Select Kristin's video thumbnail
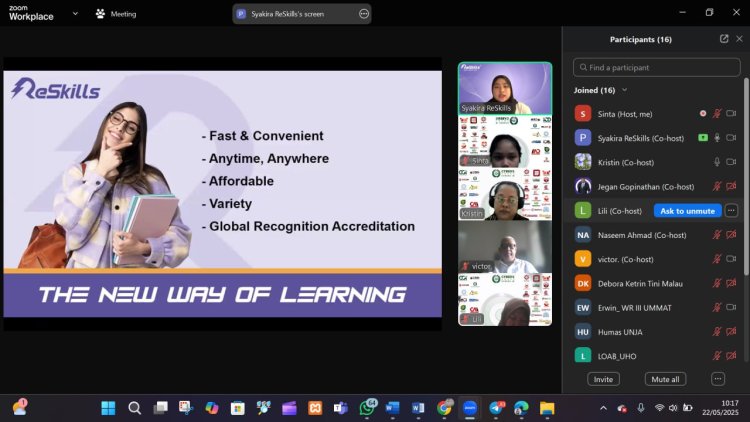Image resolution: width=750 pixels, height=422 pixels. (505, 194)
